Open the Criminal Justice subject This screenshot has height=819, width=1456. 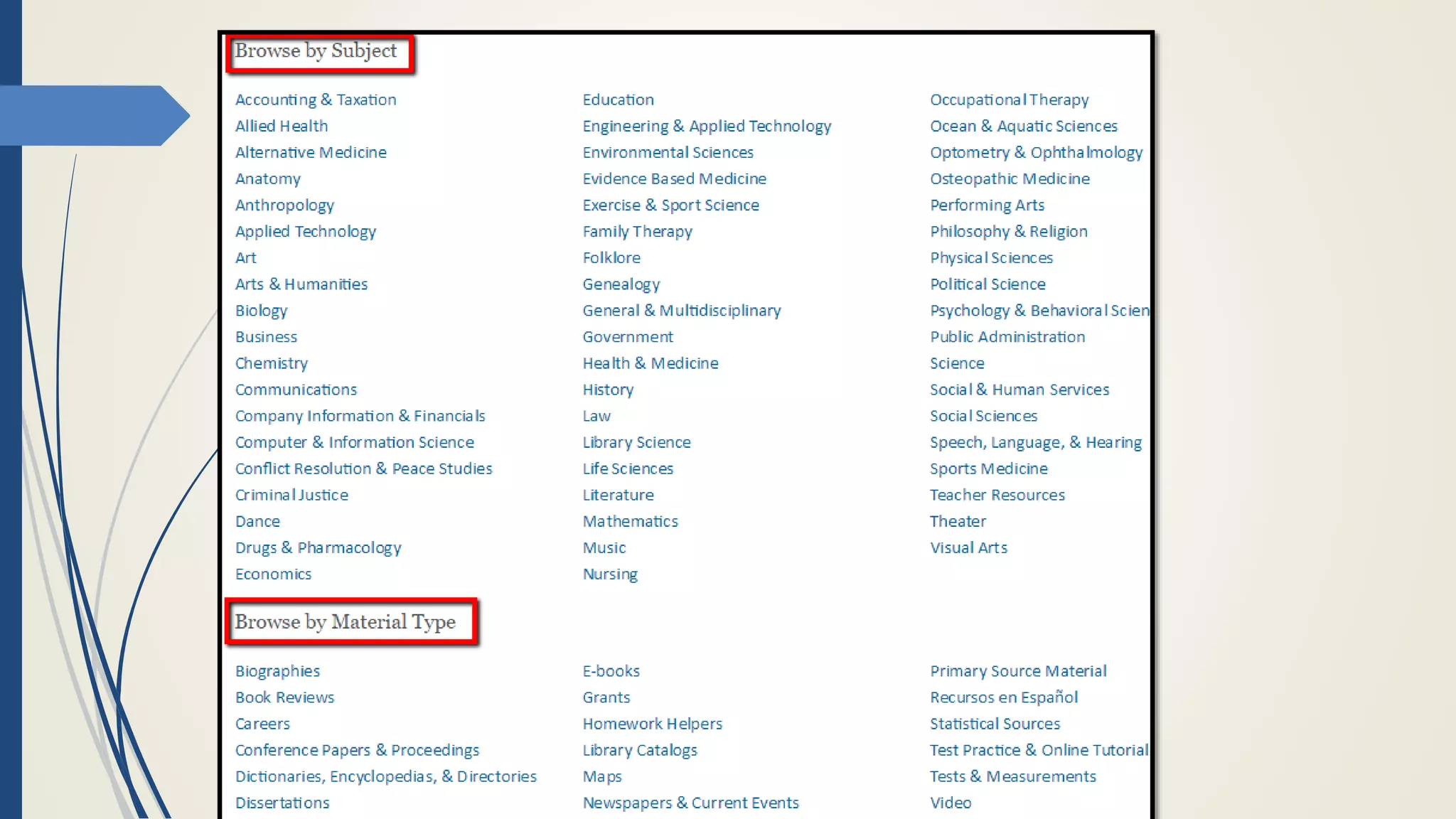[x=291, y=495]
